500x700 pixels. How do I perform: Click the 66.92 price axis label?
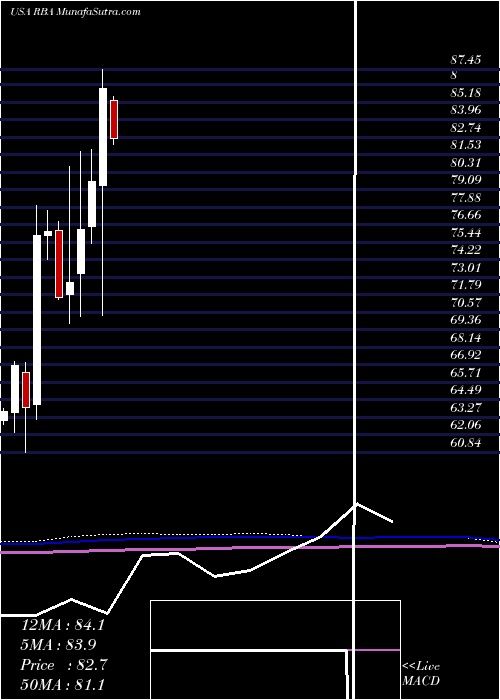466,355
